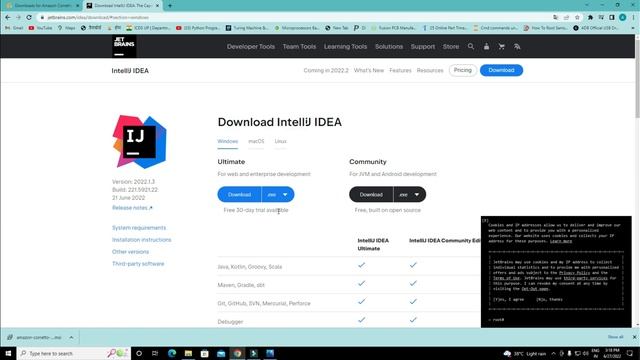The image size is (640, 360).
Task: Open the Support menu
Action: click(x=423, y=47)
